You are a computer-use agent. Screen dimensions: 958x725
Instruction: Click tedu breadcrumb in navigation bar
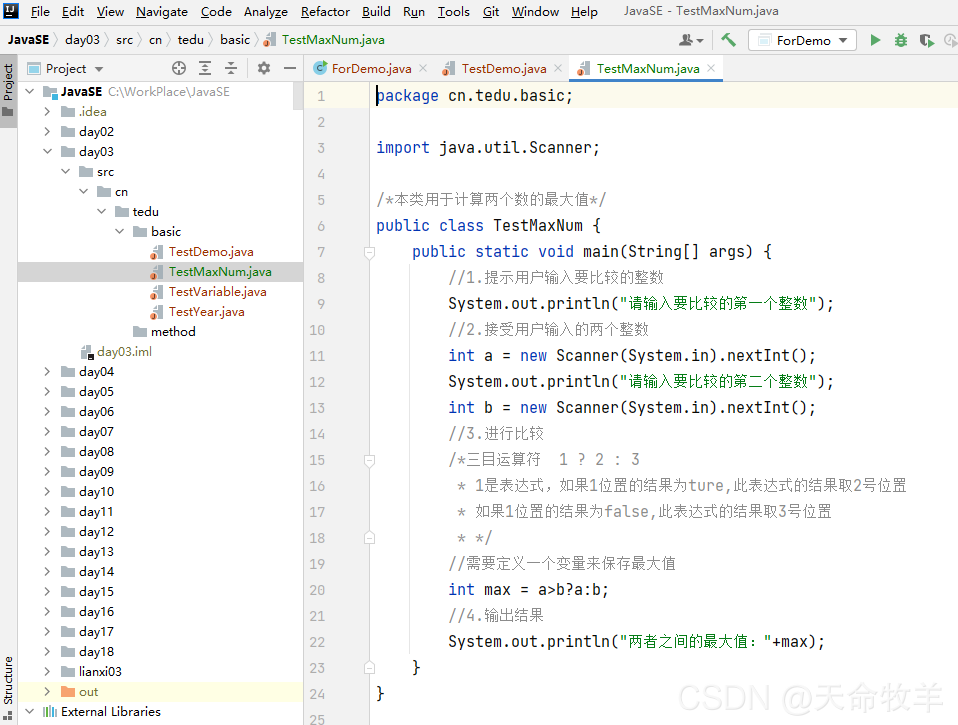(191, 40)
